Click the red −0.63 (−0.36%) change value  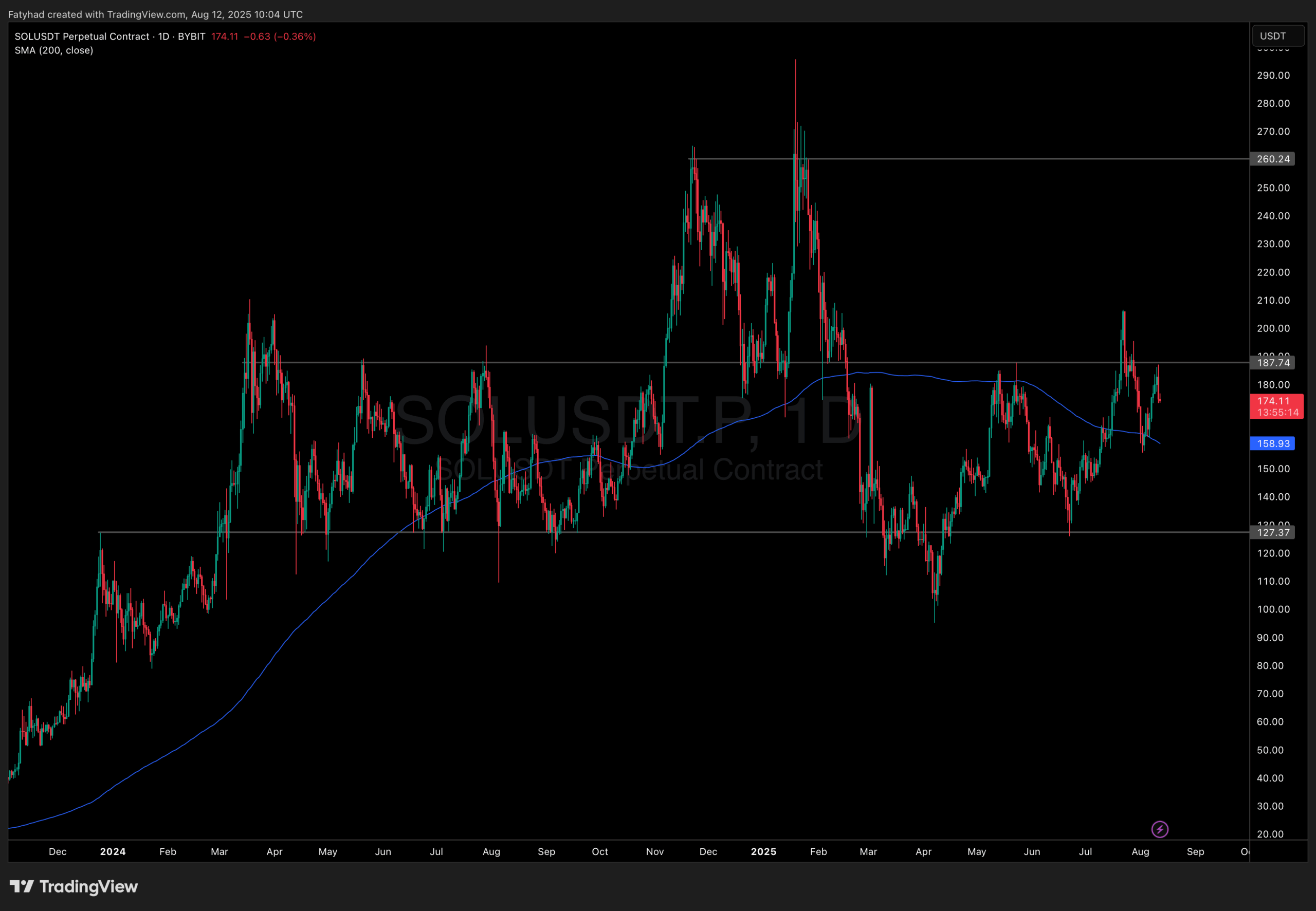pos(280,36)
